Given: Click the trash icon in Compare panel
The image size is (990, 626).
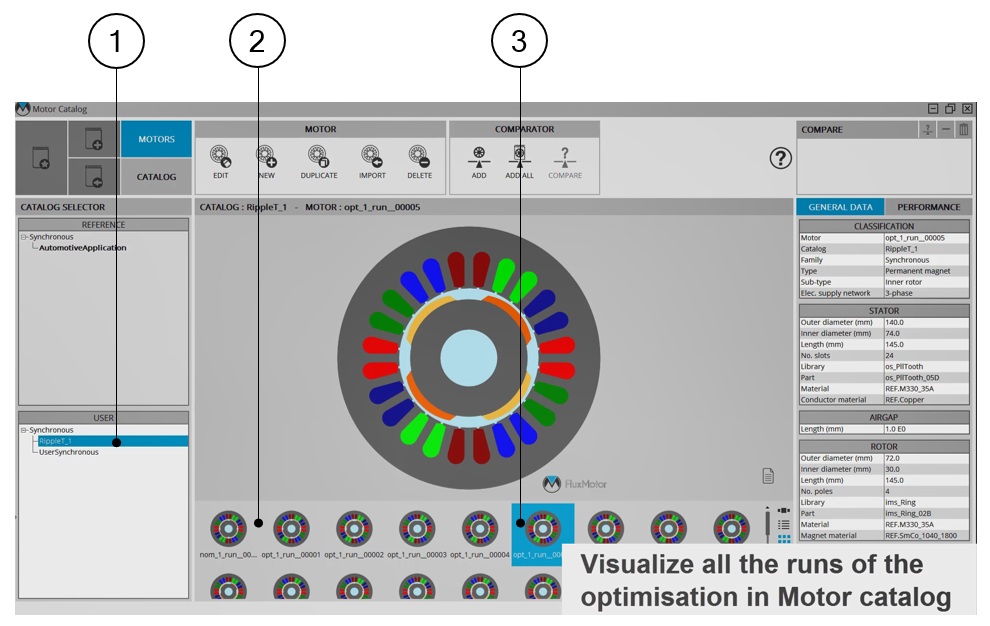Looking at the screenshot, I should [x=963, y=129].
